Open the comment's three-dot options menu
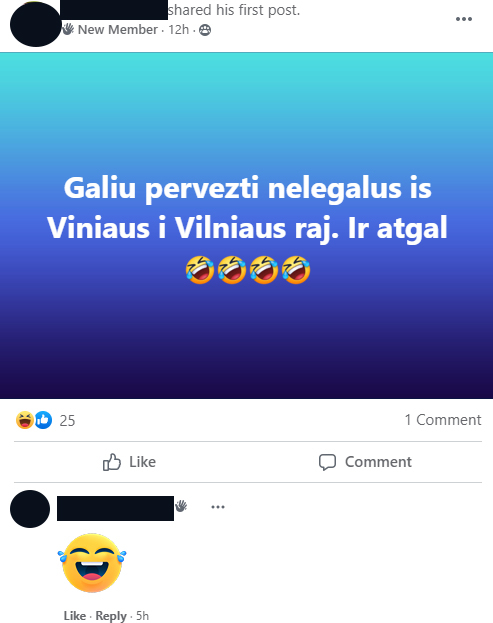This screenshot has height=623, width=493. [218, 507]
